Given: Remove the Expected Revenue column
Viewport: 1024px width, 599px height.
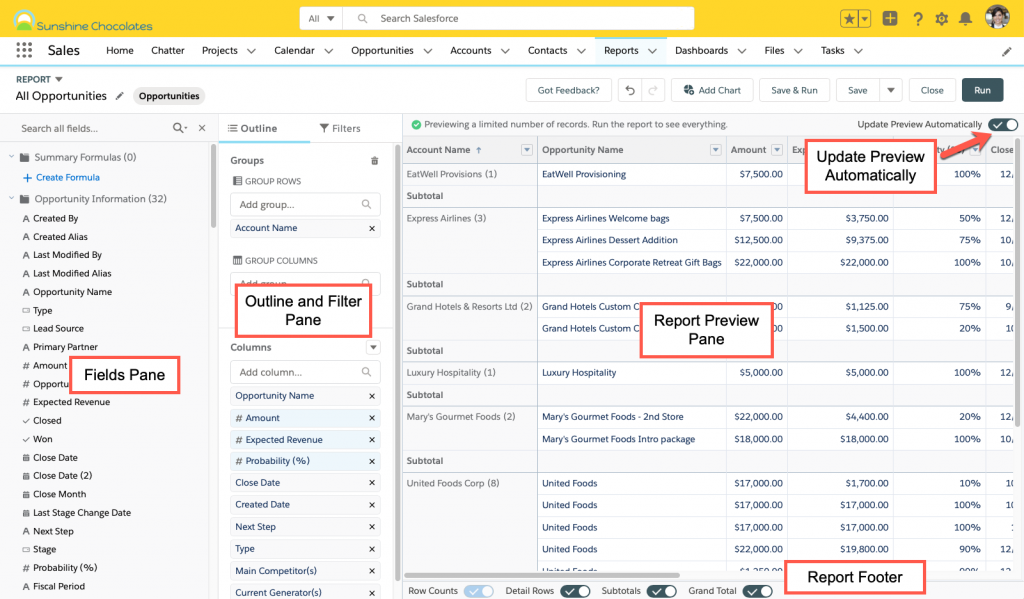Looking at the screenshot, I should tap(372, 440).
